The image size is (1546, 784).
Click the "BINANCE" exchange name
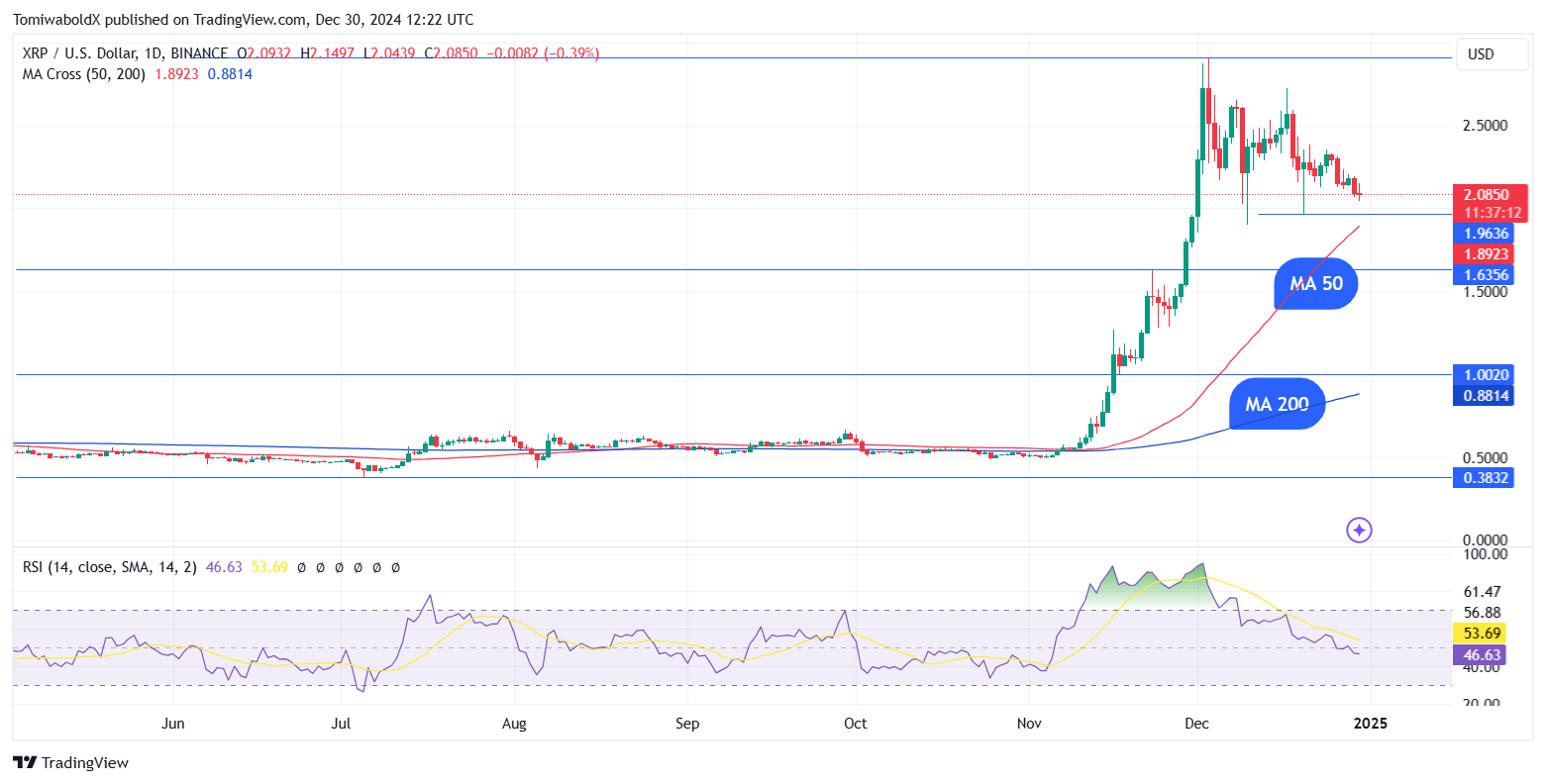[x=198, y=53]
